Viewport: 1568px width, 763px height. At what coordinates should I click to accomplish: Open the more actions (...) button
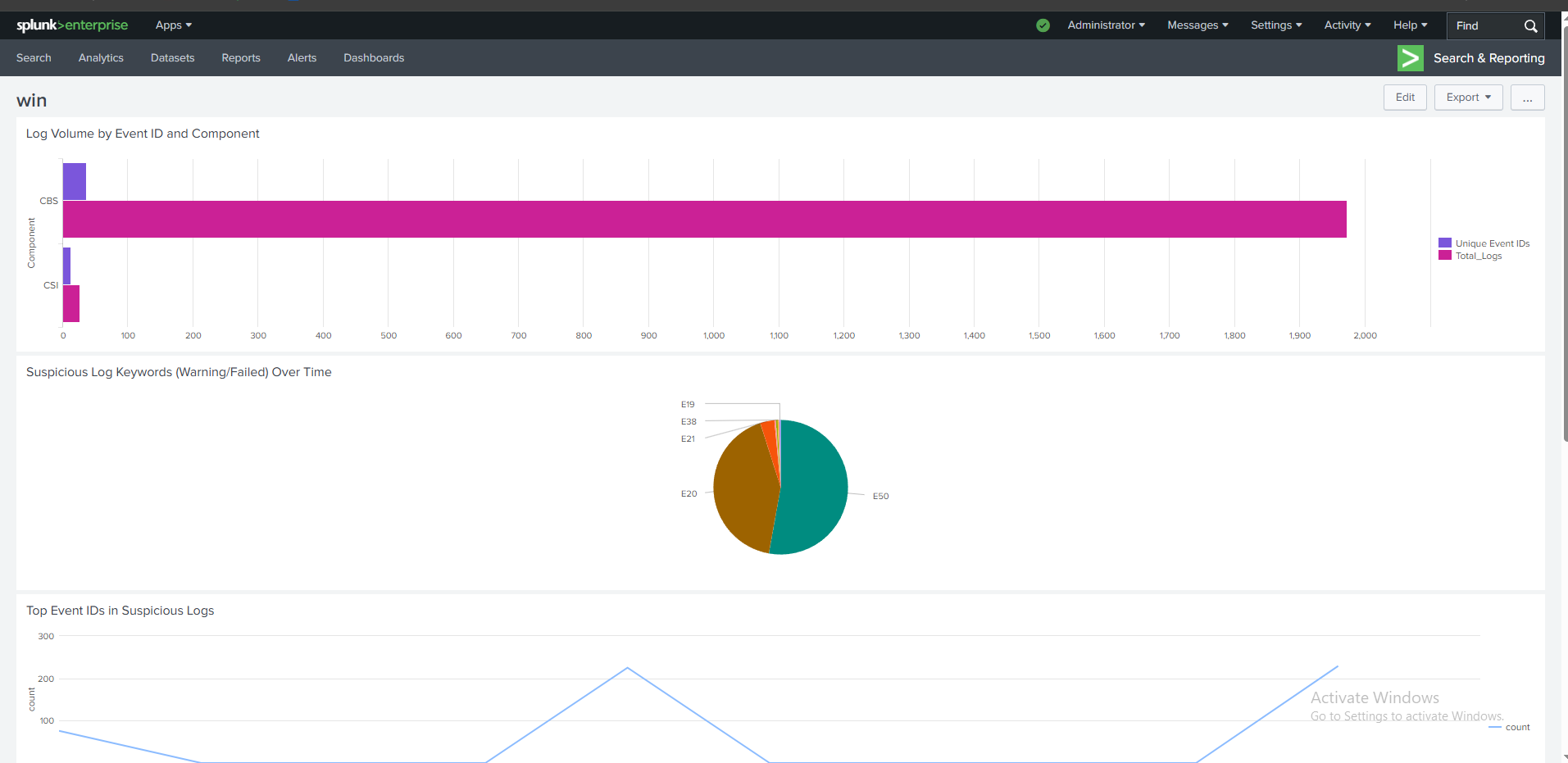[1527, 98]
